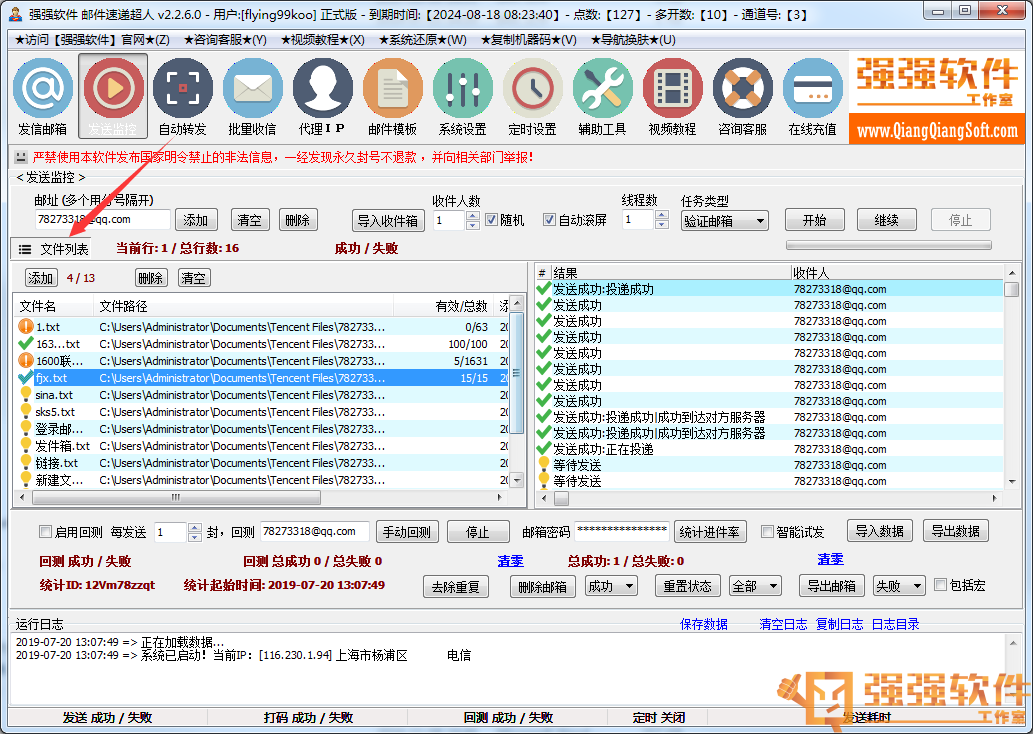The image size is (1033, 734).
Task: Enable the 启用回测 checkbox
Action: [x=45, y=532]
